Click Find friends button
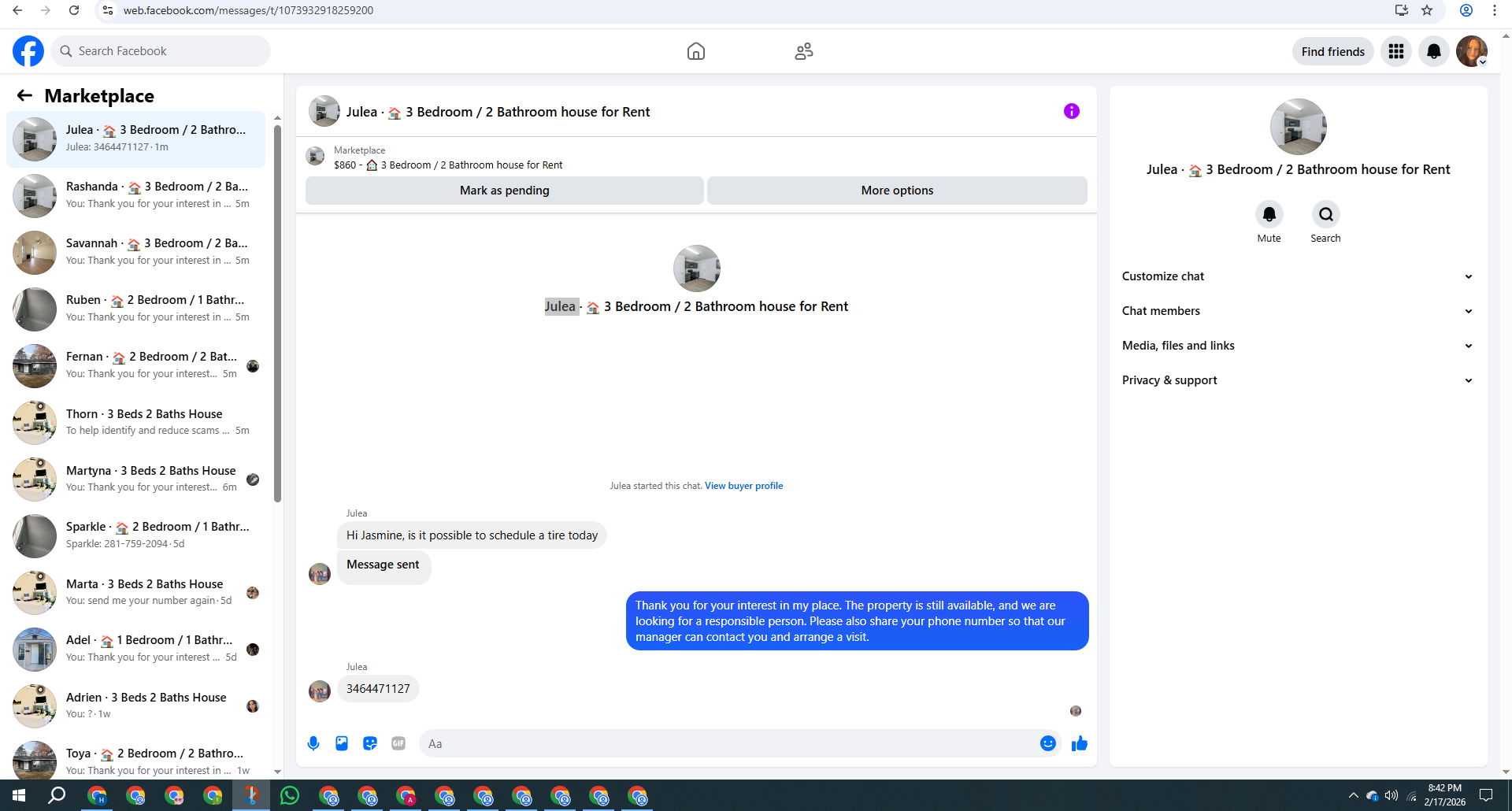 tap(1332, 51)
